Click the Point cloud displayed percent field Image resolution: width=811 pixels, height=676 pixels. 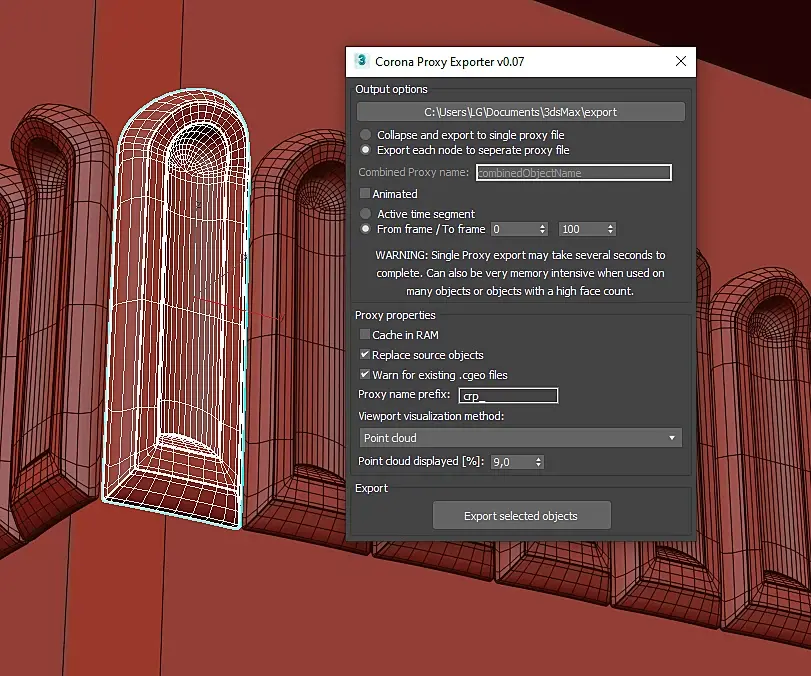[512, 462]
